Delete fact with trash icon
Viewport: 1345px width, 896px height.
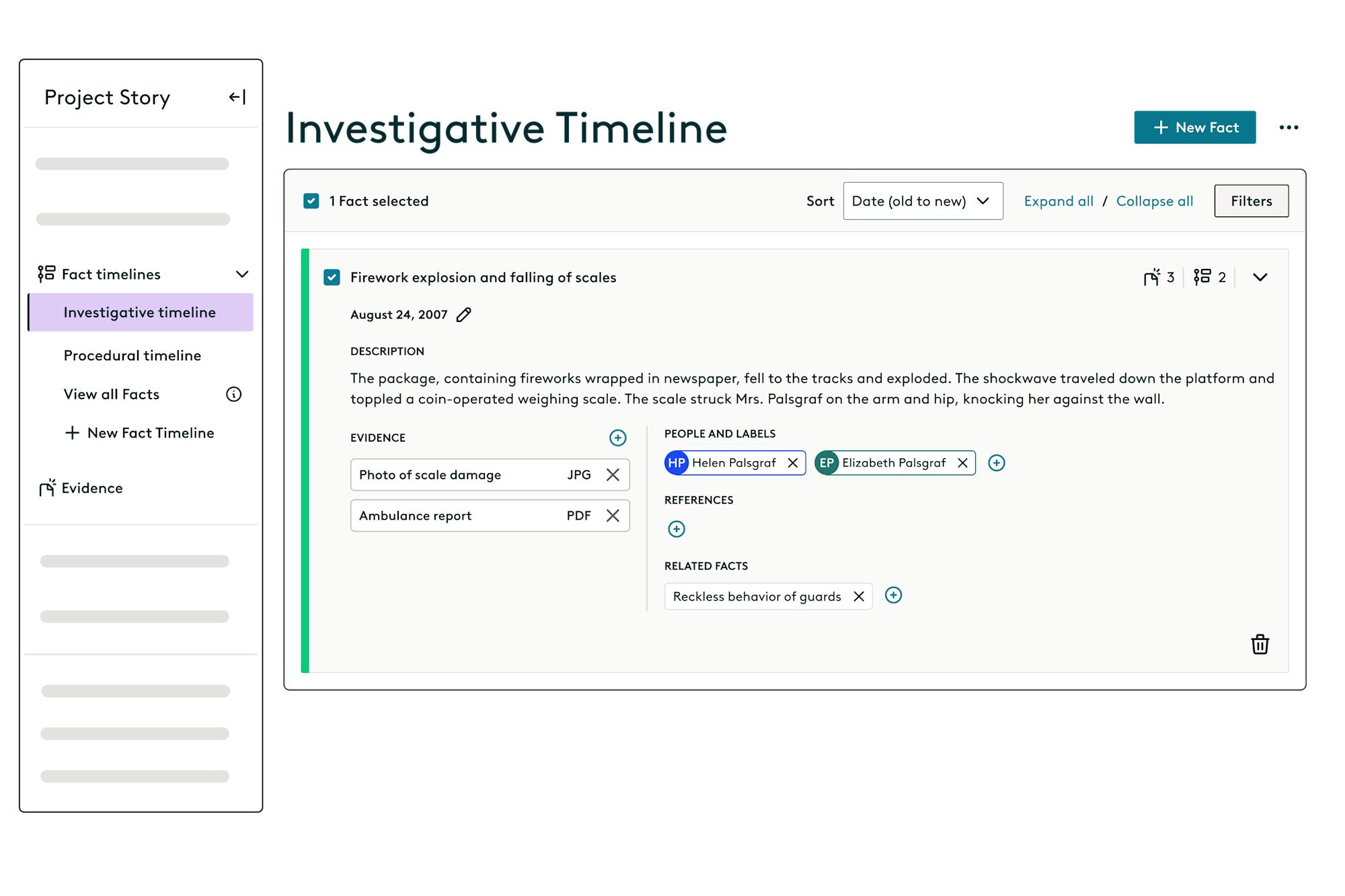pyautogui.click(x=1260, y=644)
